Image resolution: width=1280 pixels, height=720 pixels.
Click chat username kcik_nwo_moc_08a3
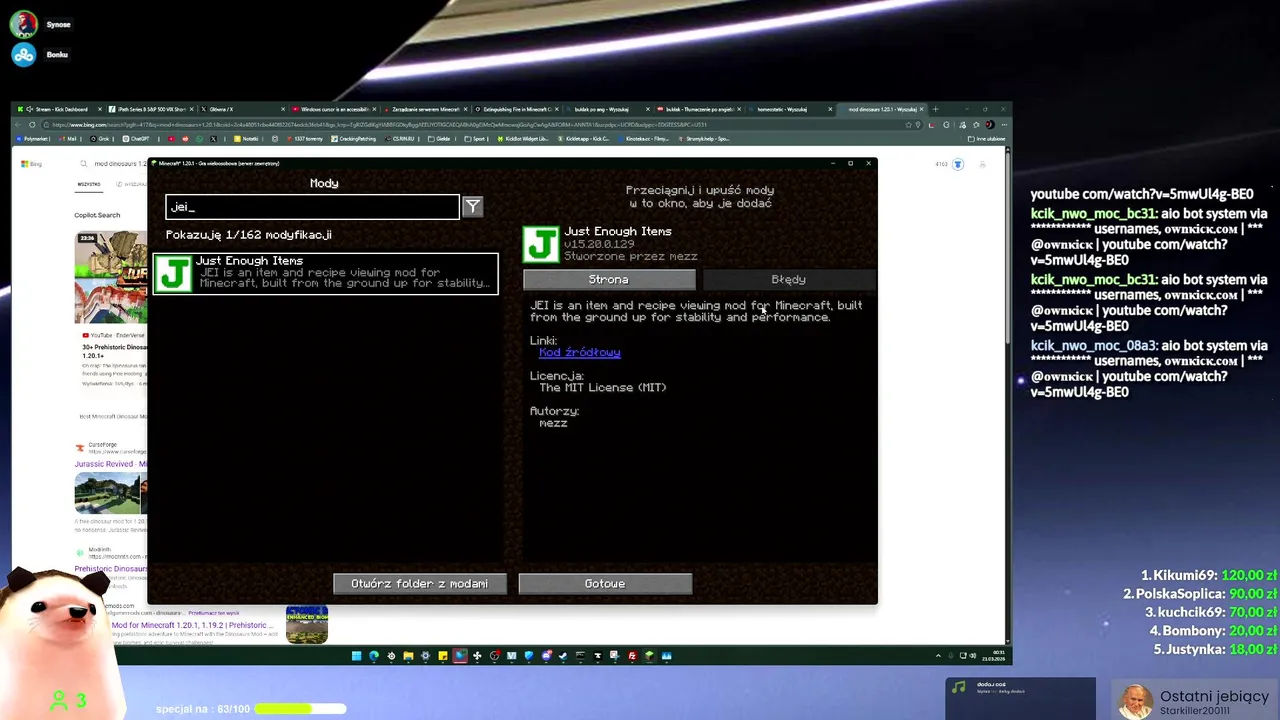pos(1094,346)
